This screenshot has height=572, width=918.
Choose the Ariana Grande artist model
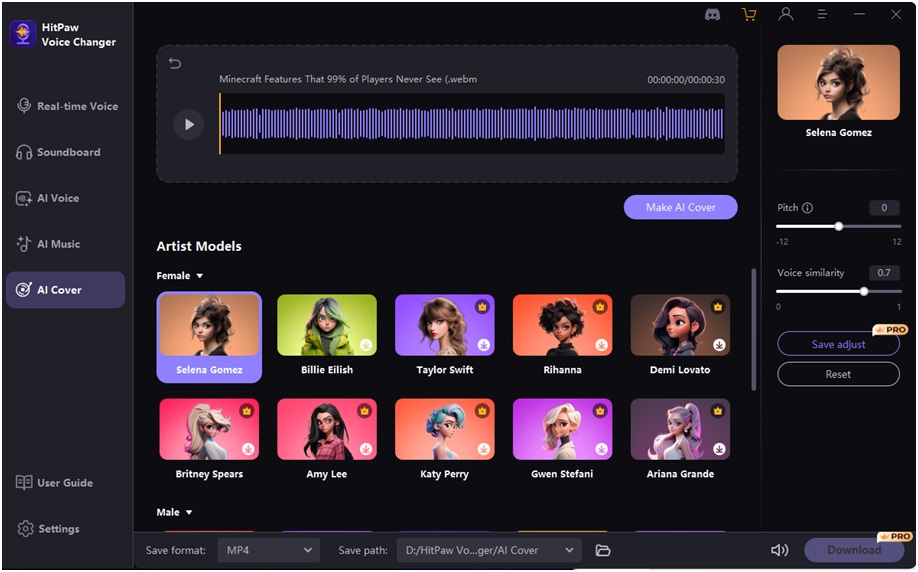(680, 440)
